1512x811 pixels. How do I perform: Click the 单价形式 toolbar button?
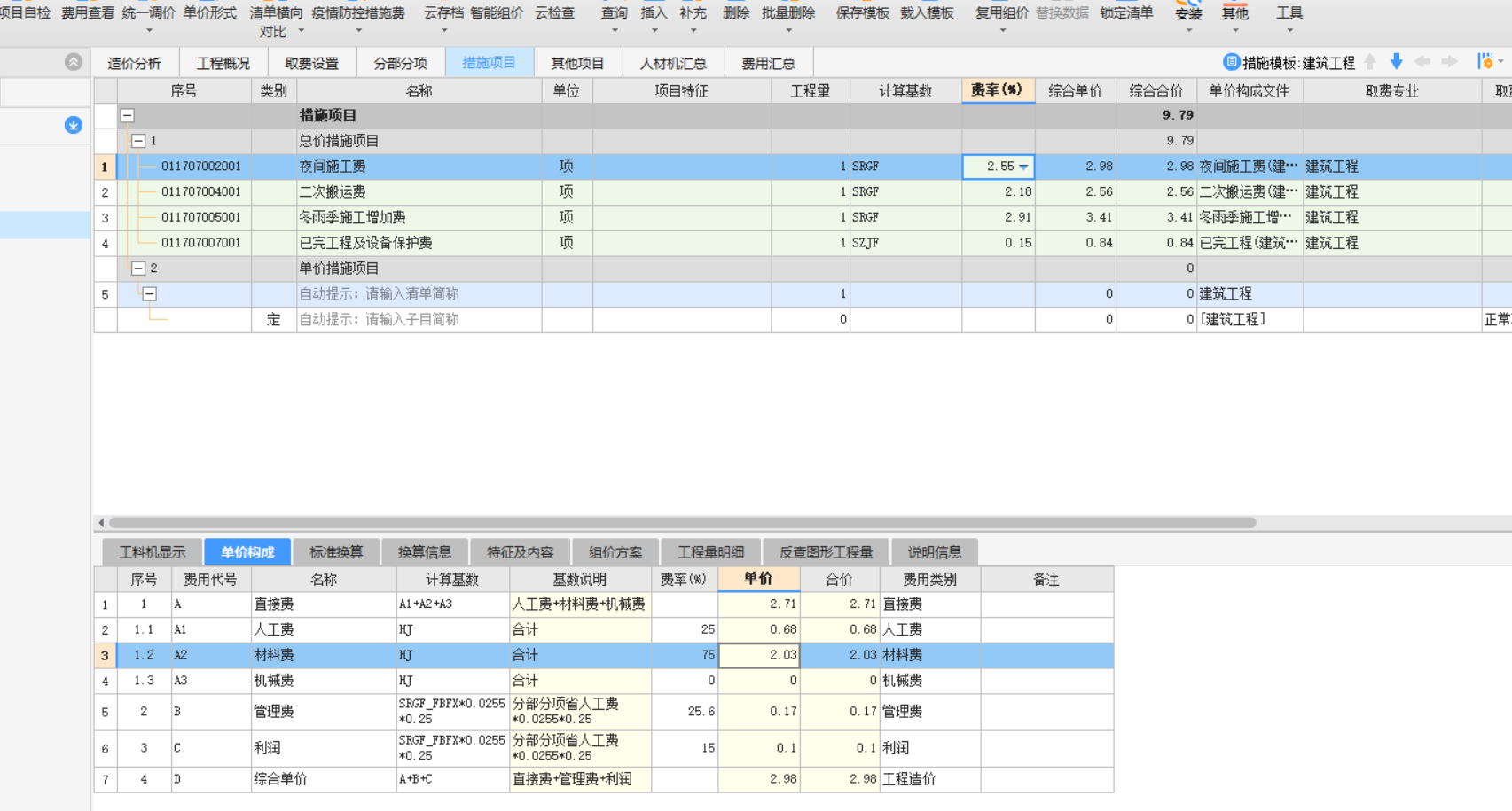(209, 13)
